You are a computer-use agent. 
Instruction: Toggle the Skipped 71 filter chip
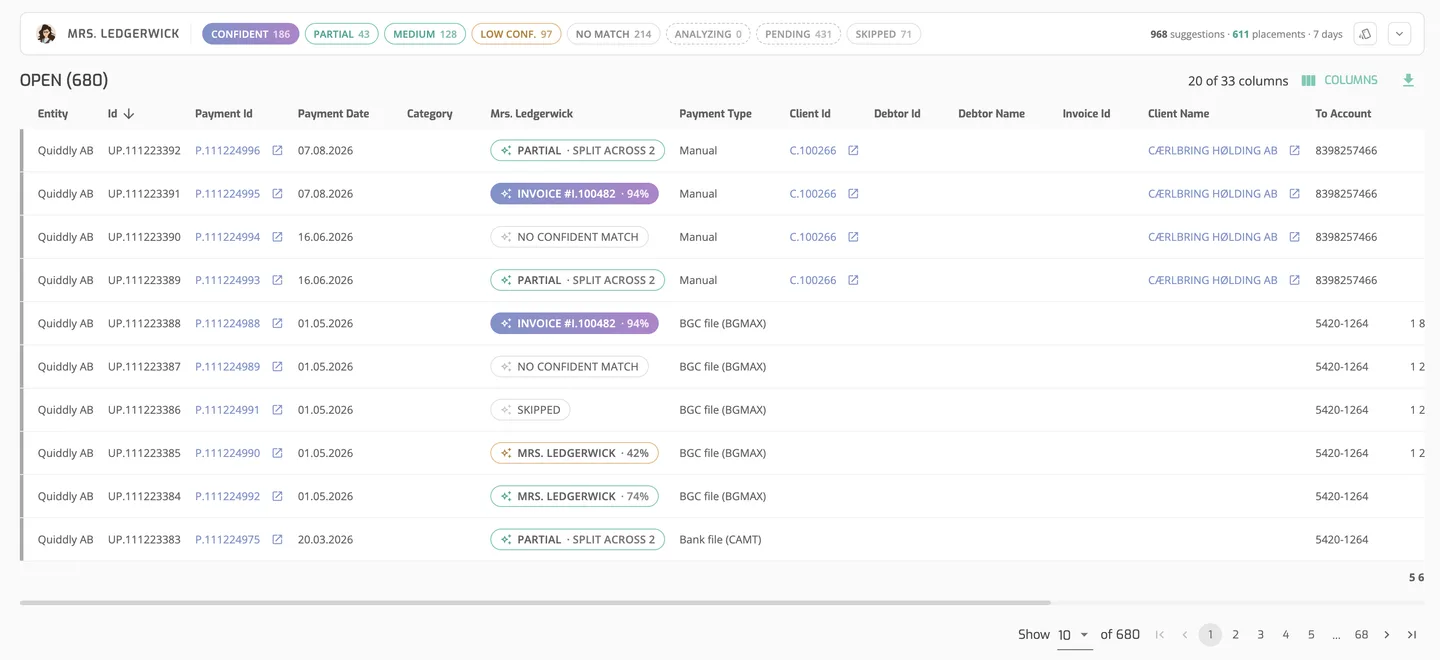click(884, 34)
